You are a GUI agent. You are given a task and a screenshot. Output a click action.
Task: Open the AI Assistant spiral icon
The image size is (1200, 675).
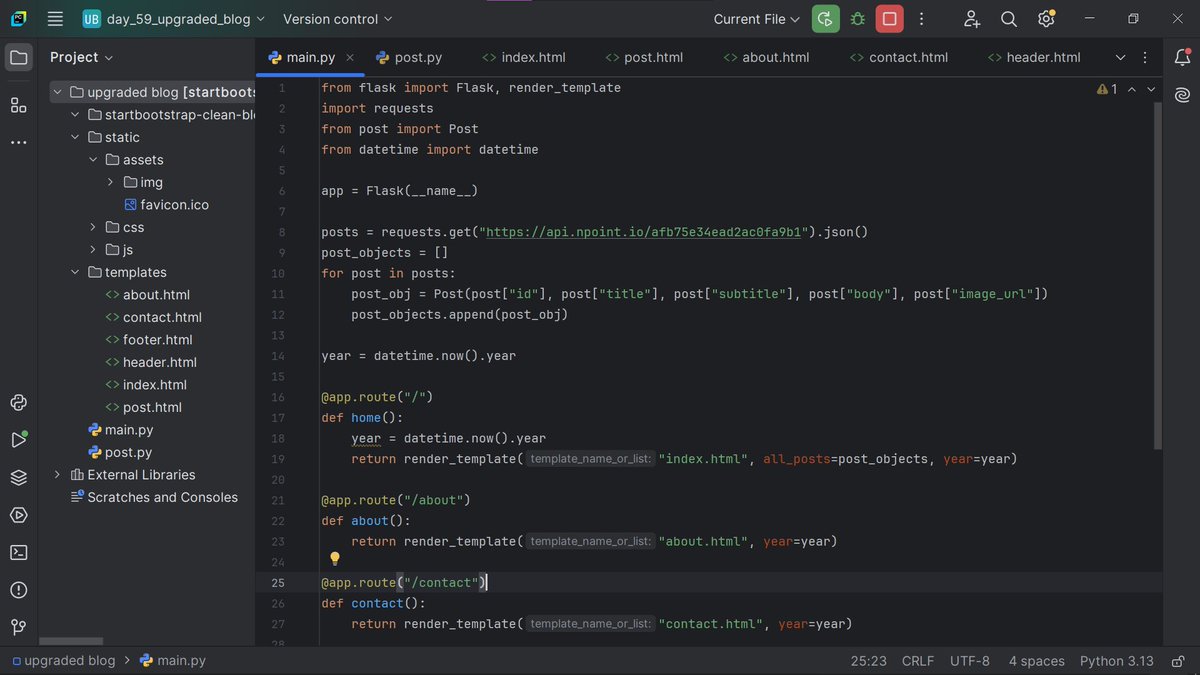click(x=1182, y=95)
